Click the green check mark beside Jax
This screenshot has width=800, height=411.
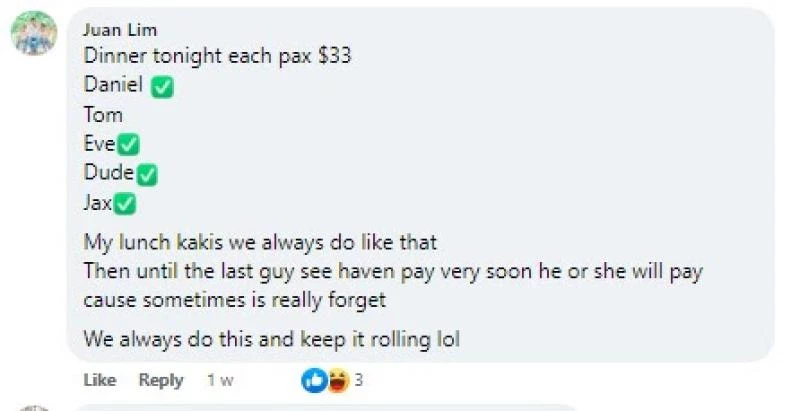coord(125,204)
